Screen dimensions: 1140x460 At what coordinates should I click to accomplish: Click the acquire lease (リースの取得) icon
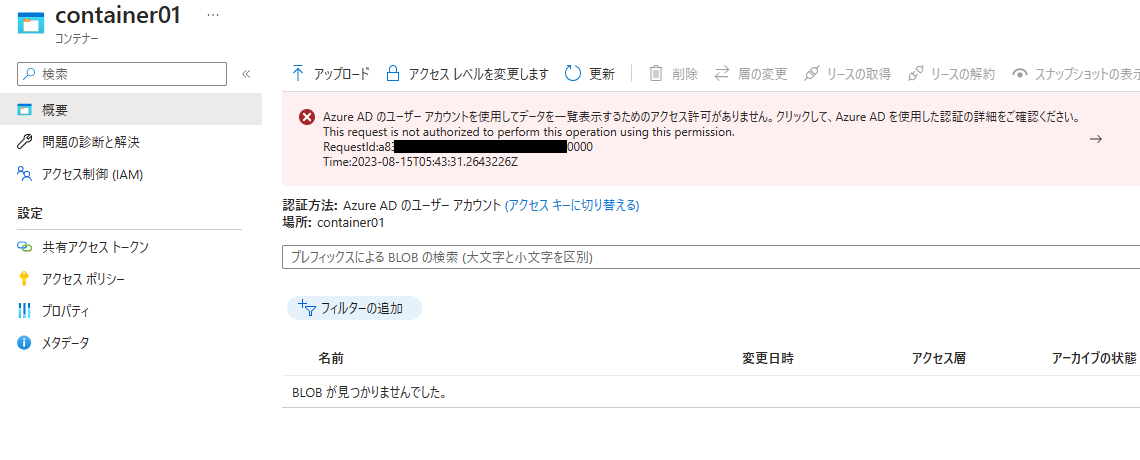pyautogui.click(x=812, y=73)
